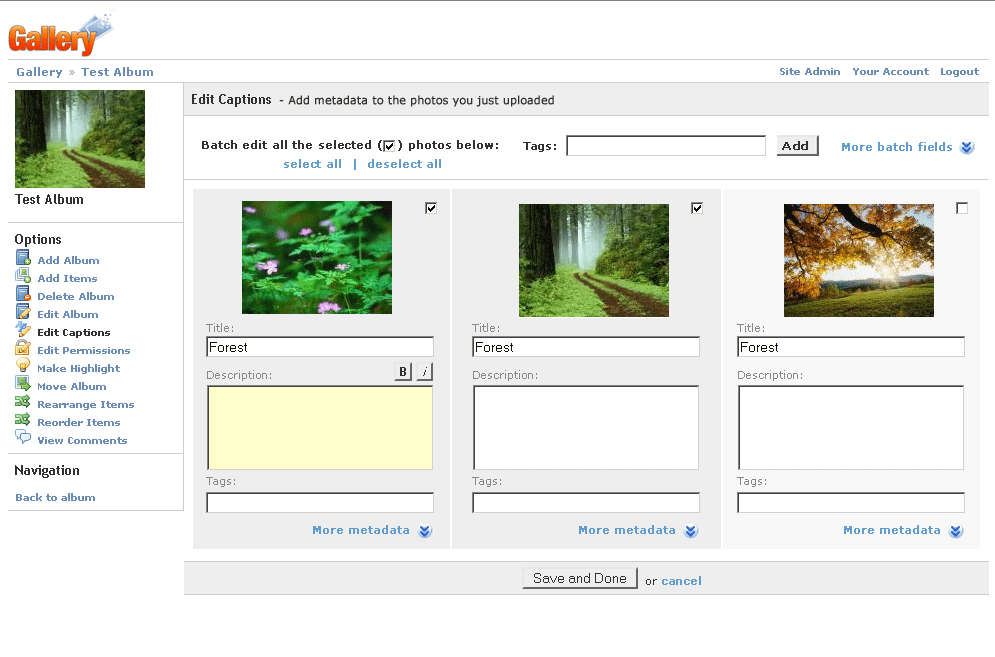Screen dimensions: 995x657
Task: Click the batch Tags input field
Action: click(x=666, y=146)
